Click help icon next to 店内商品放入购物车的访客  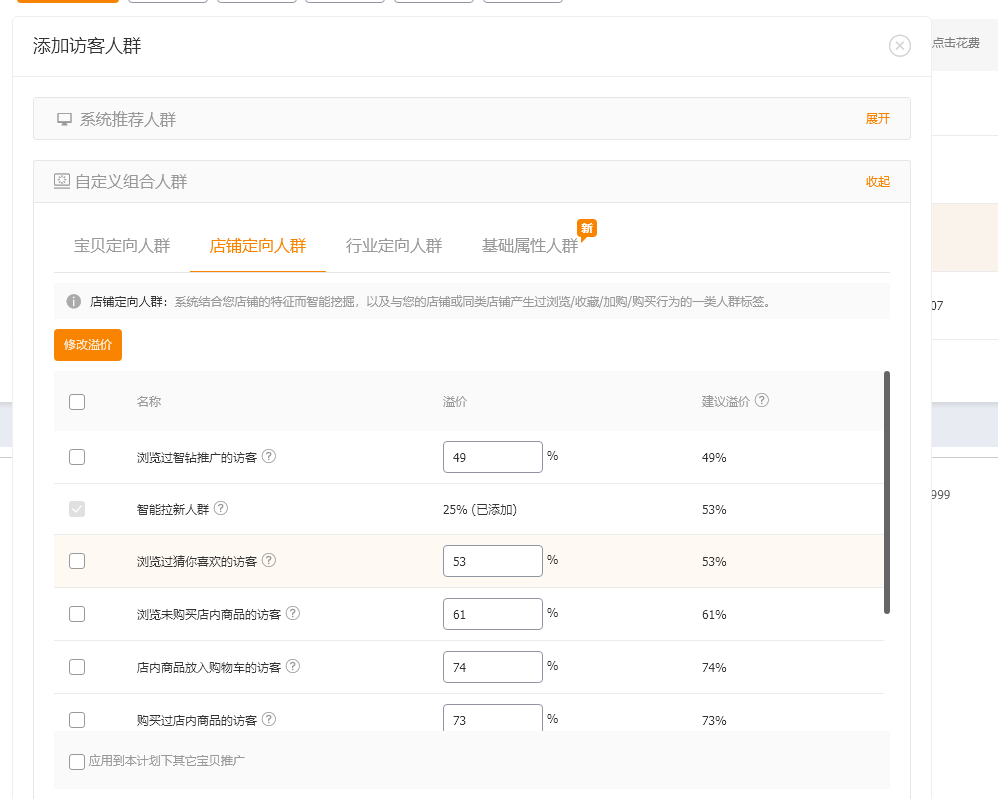point(293,667)
